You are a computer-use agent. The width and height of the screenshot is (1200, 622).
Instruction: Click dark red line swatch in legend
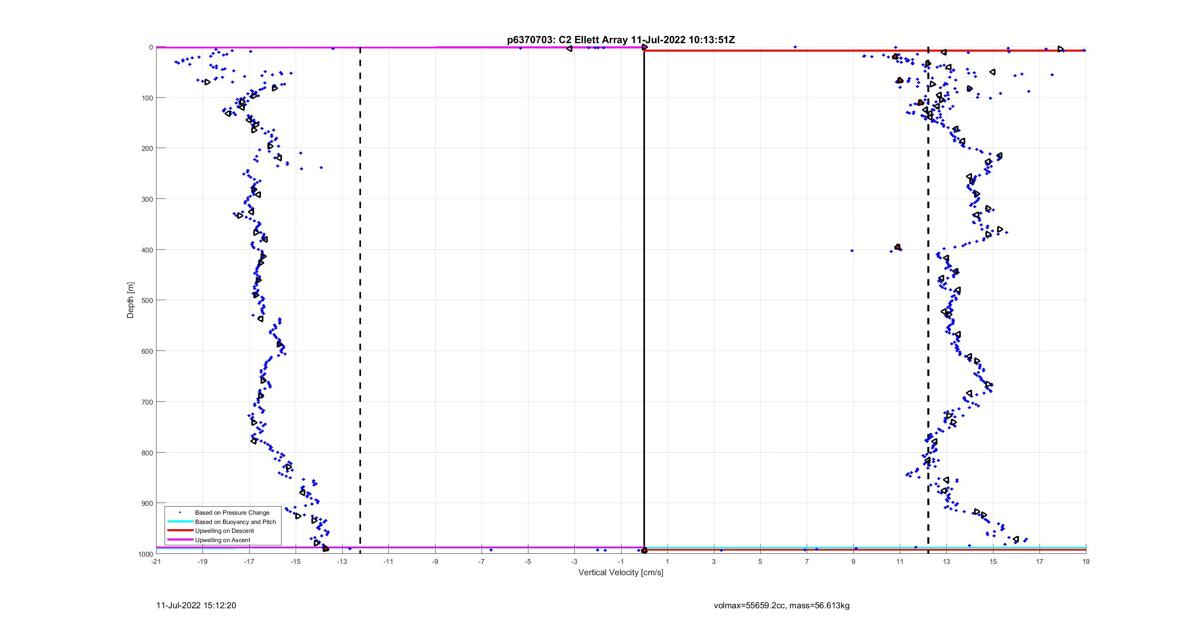(180, 531)
